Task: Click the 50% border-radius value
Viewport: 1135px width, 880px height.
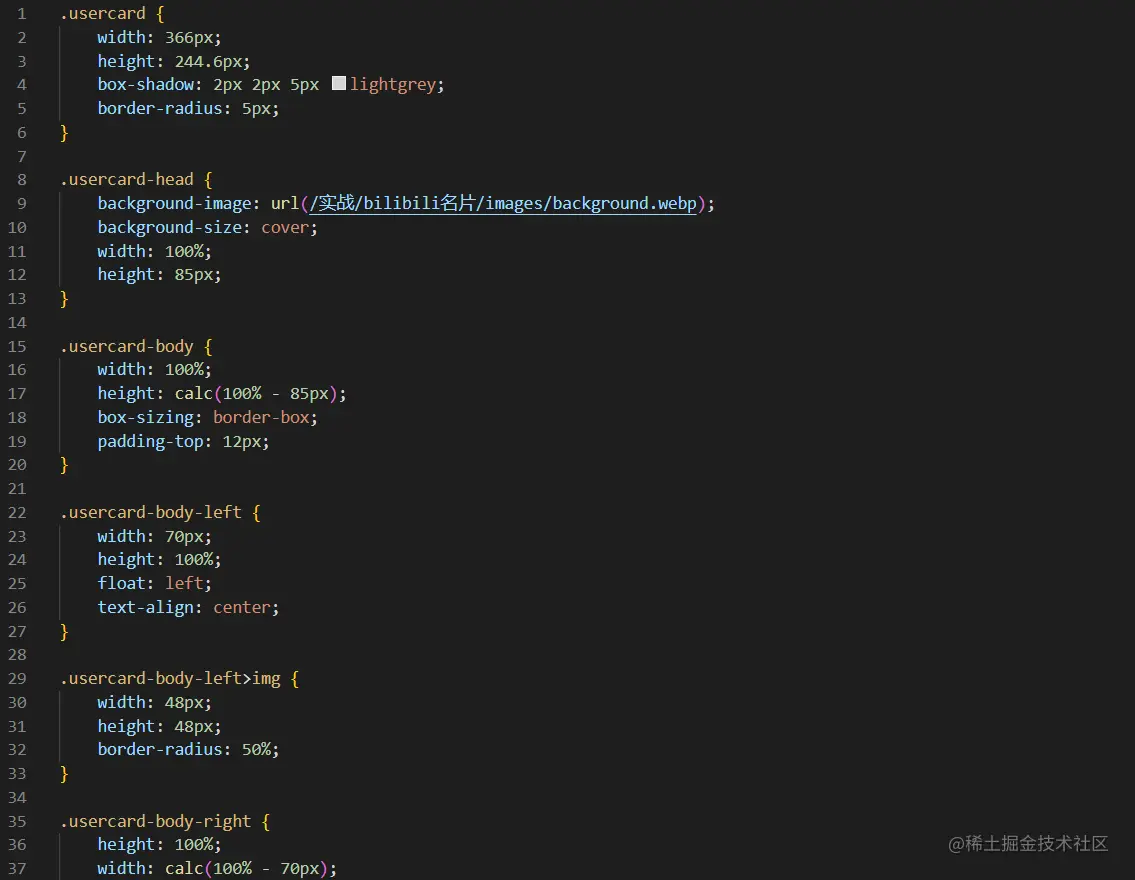Action: pyautogui.click(x=256, y=750)
